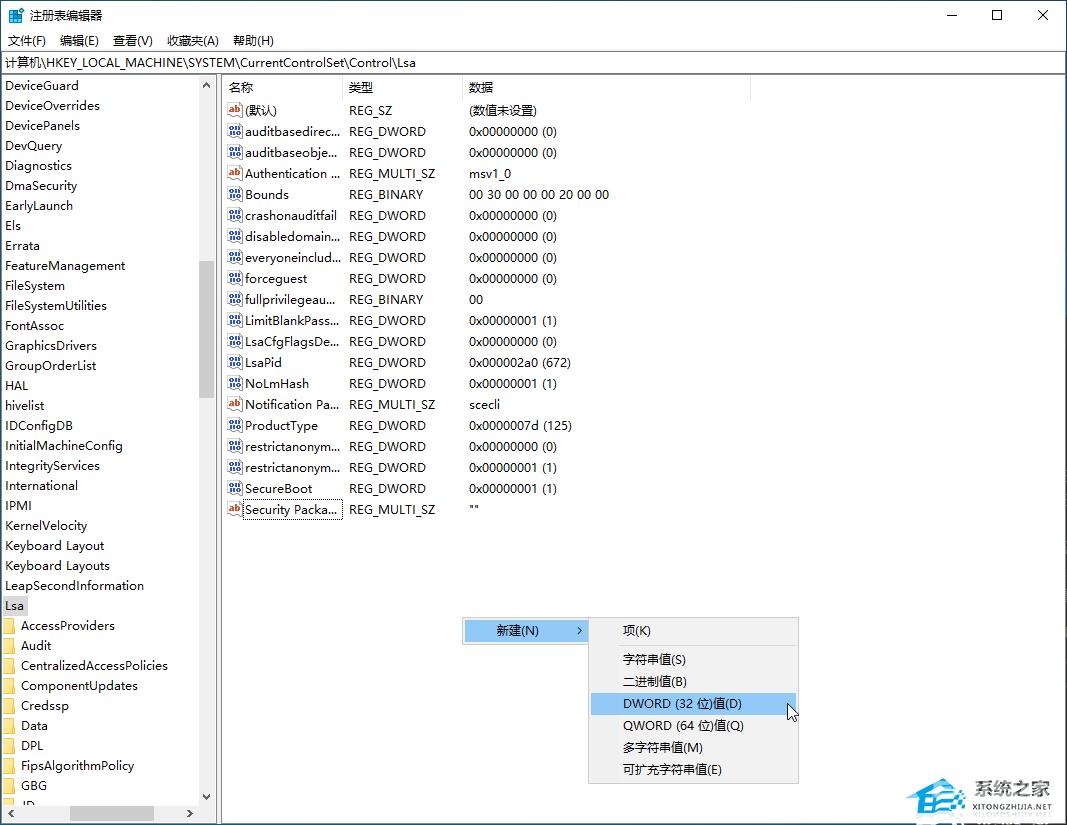1067x825 pixels.
Task: Select the NoLmHash registry value icon
Action: (x=235, y=384)
